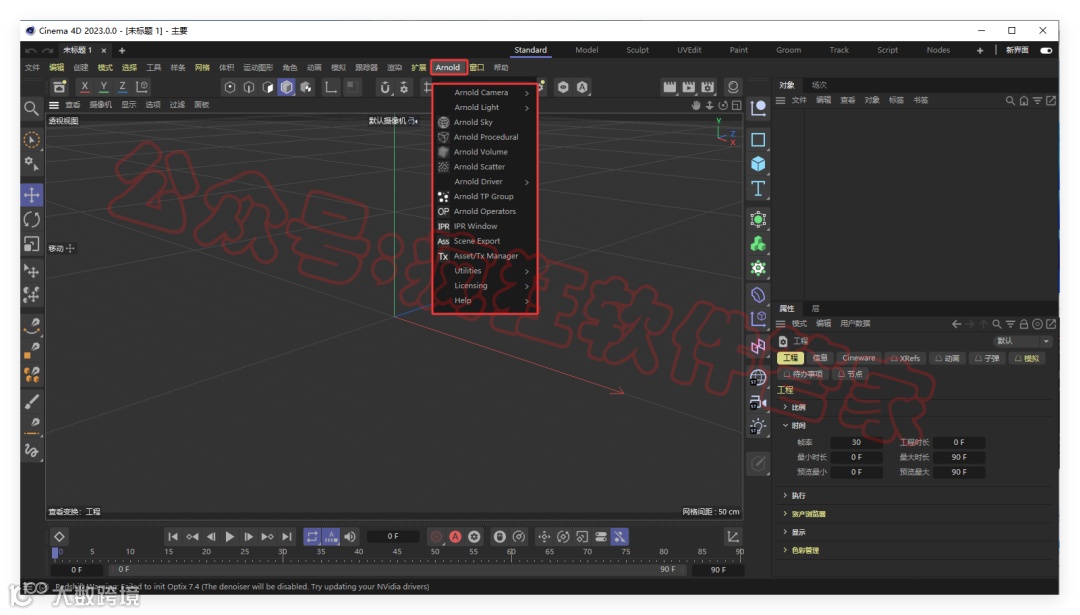1080x615 pixels.
Task: Switch to the Nodes layout tab
Action: click(x=937, y=50)
